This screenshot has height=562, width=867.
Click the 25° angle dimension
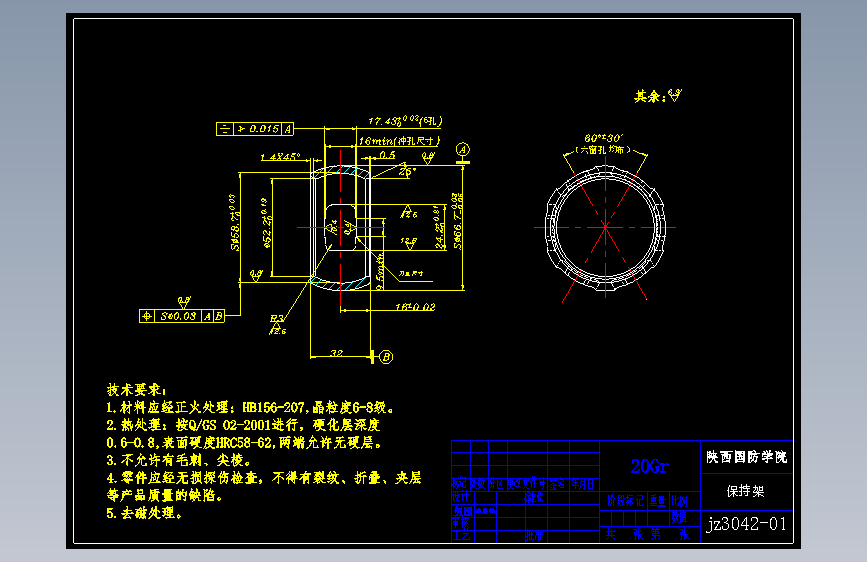tap(407, 171)
